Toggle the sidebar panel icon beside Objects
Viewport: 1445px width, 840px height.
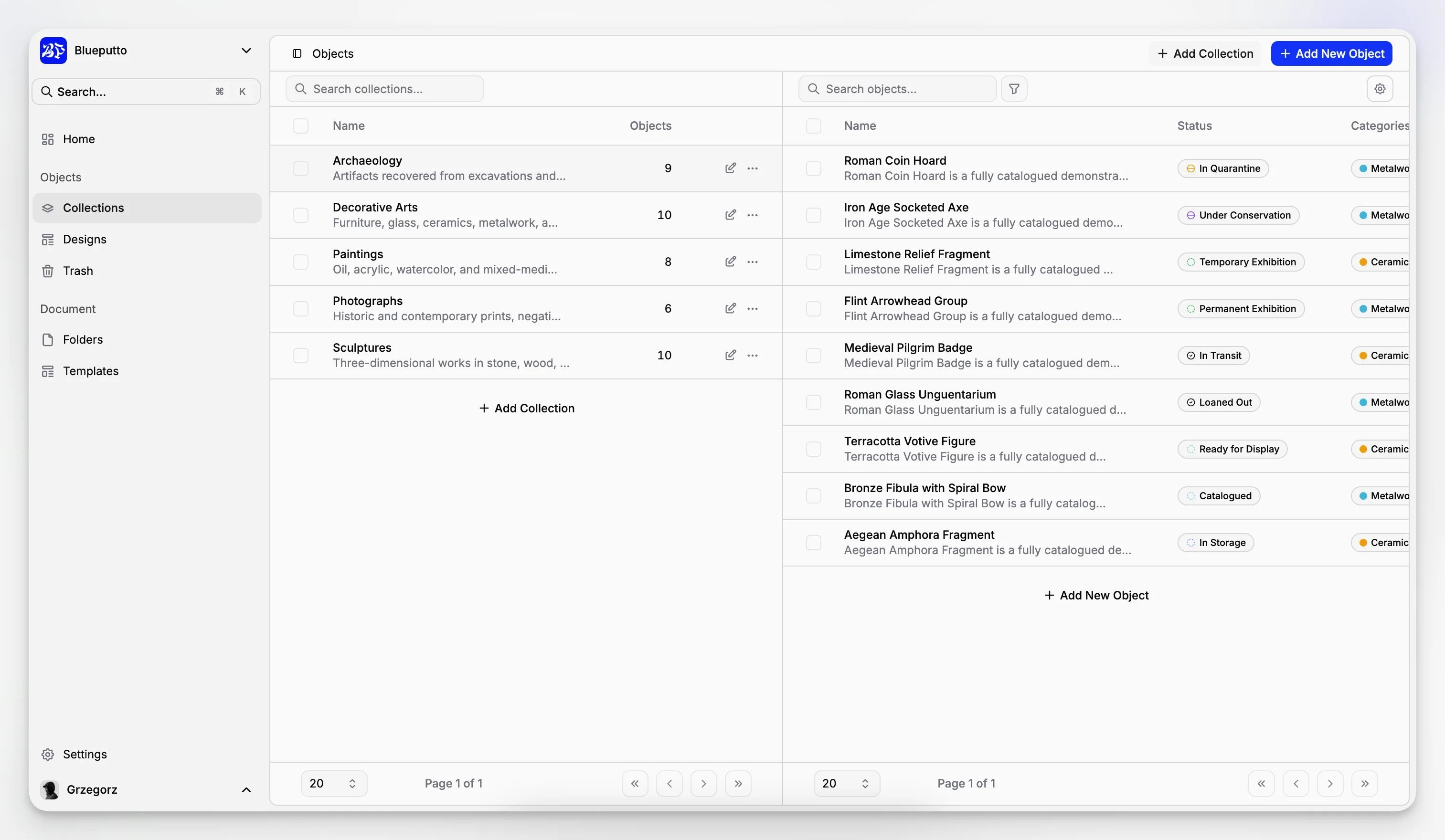[x=297, y=53]
